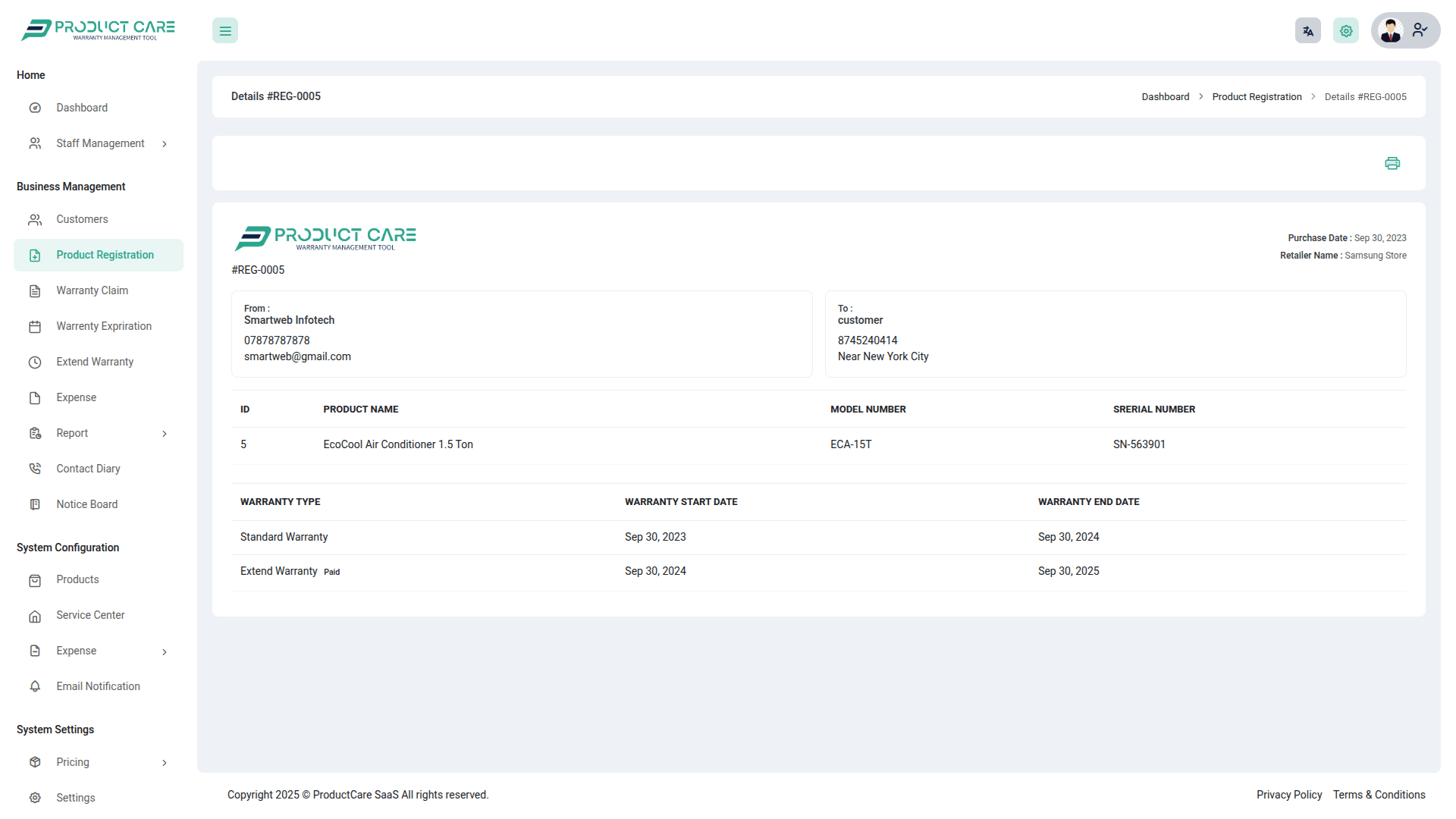Click the settings gear icon in header
Viewport: 1456px width, 819px height.
tap(1345, 31)
